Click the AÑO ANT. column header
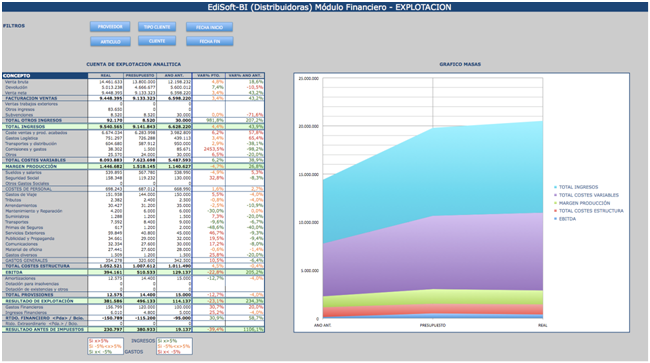The height and width of the screenshot is (363, 650). [x=174, y=76]
